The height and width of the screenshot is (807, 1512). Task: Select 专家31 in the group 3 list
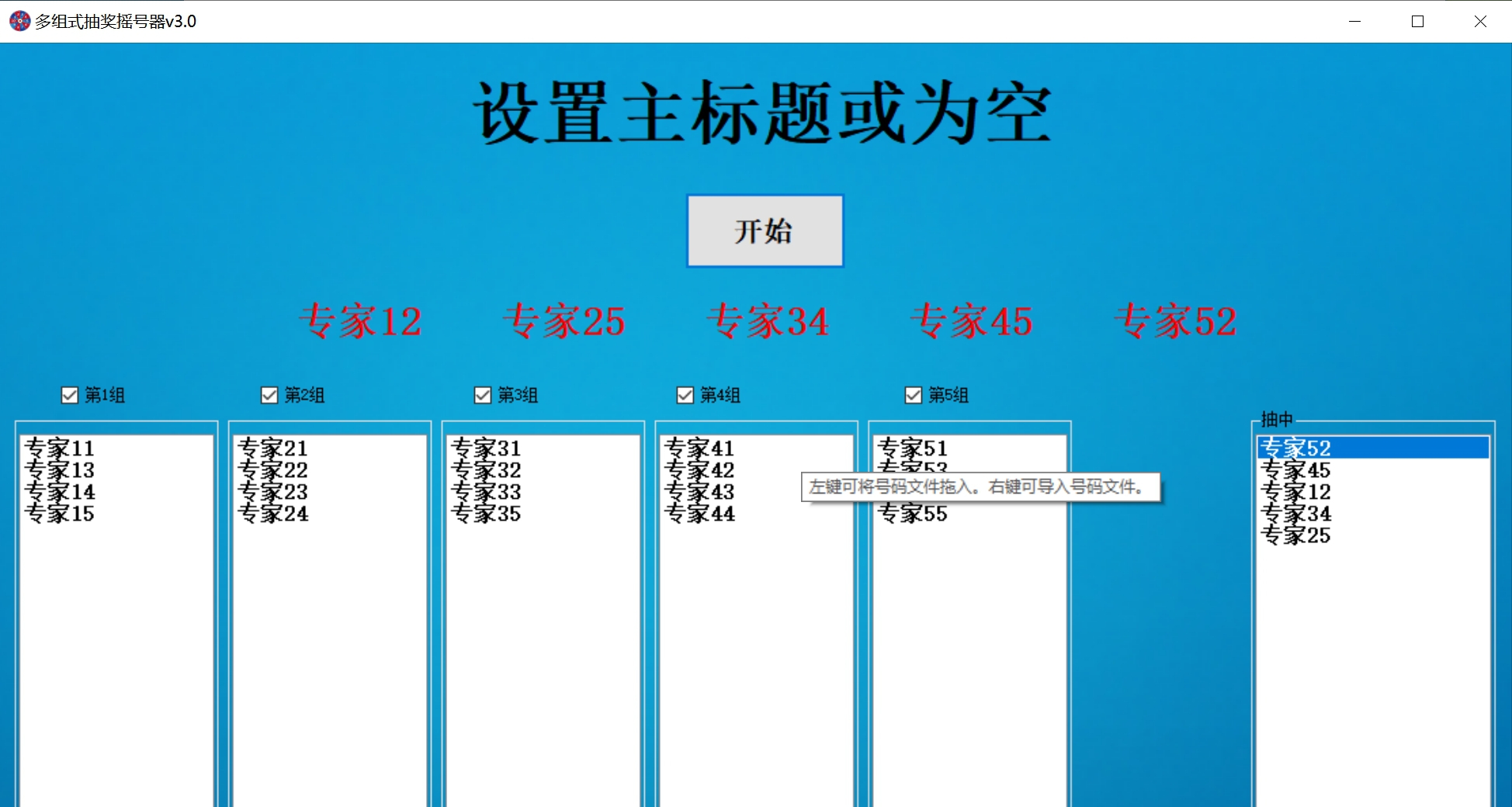543,448
